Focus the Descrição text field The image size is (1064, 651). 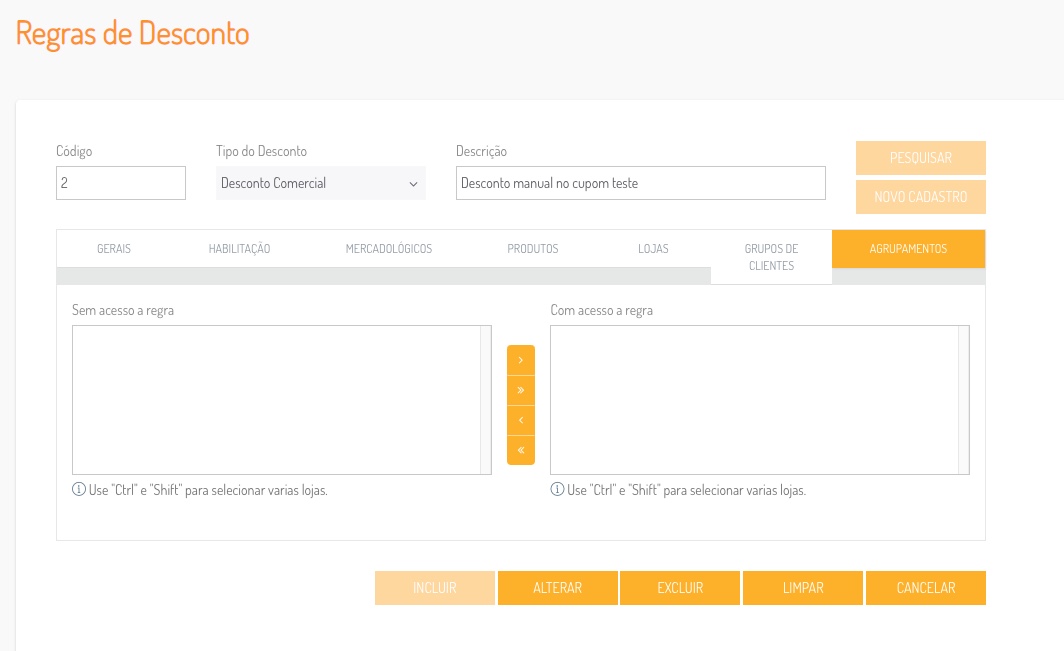coord(640,183)
